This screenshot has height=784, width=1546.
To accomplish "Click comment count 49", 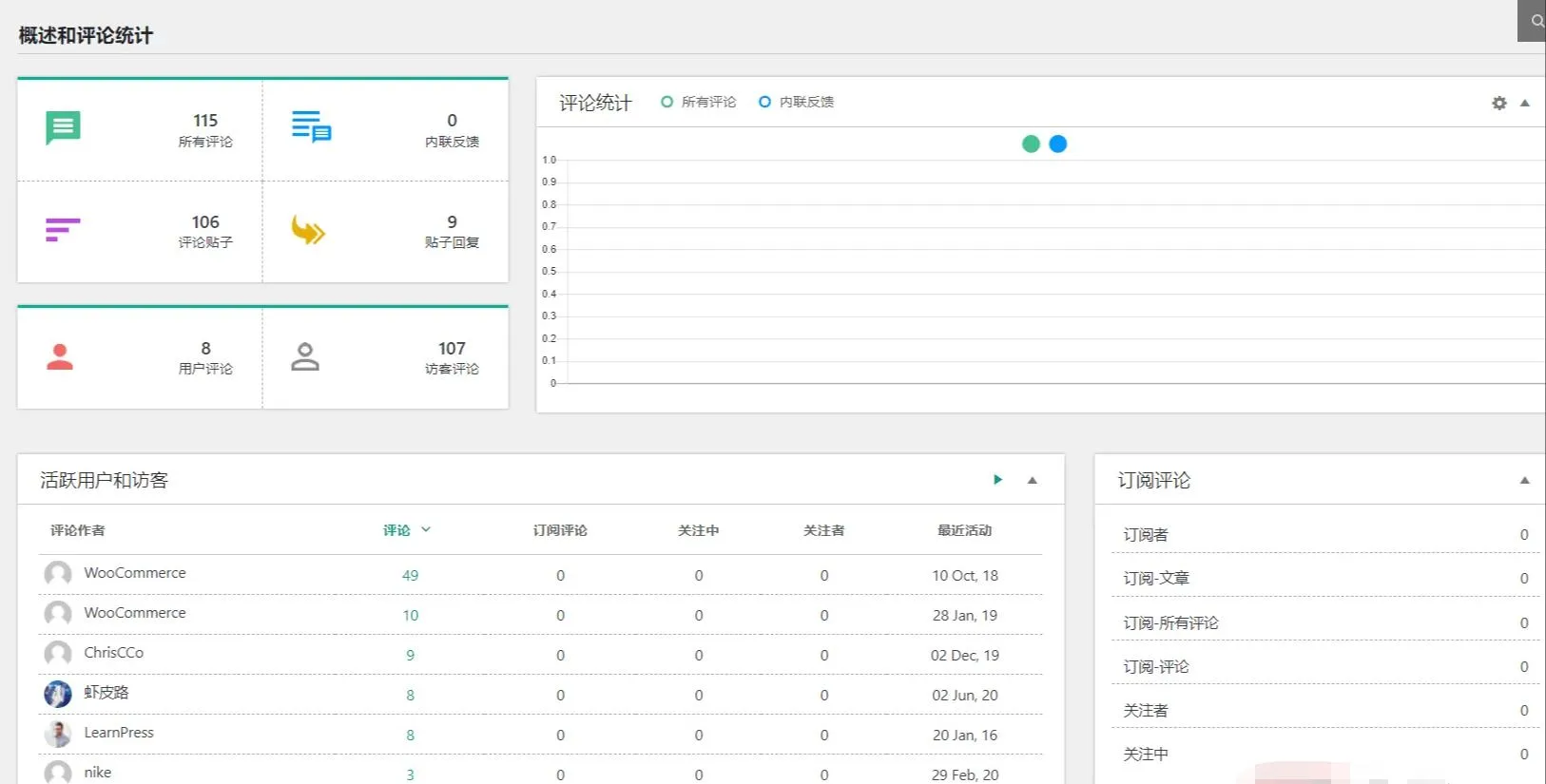I will (x=410, y=576).
